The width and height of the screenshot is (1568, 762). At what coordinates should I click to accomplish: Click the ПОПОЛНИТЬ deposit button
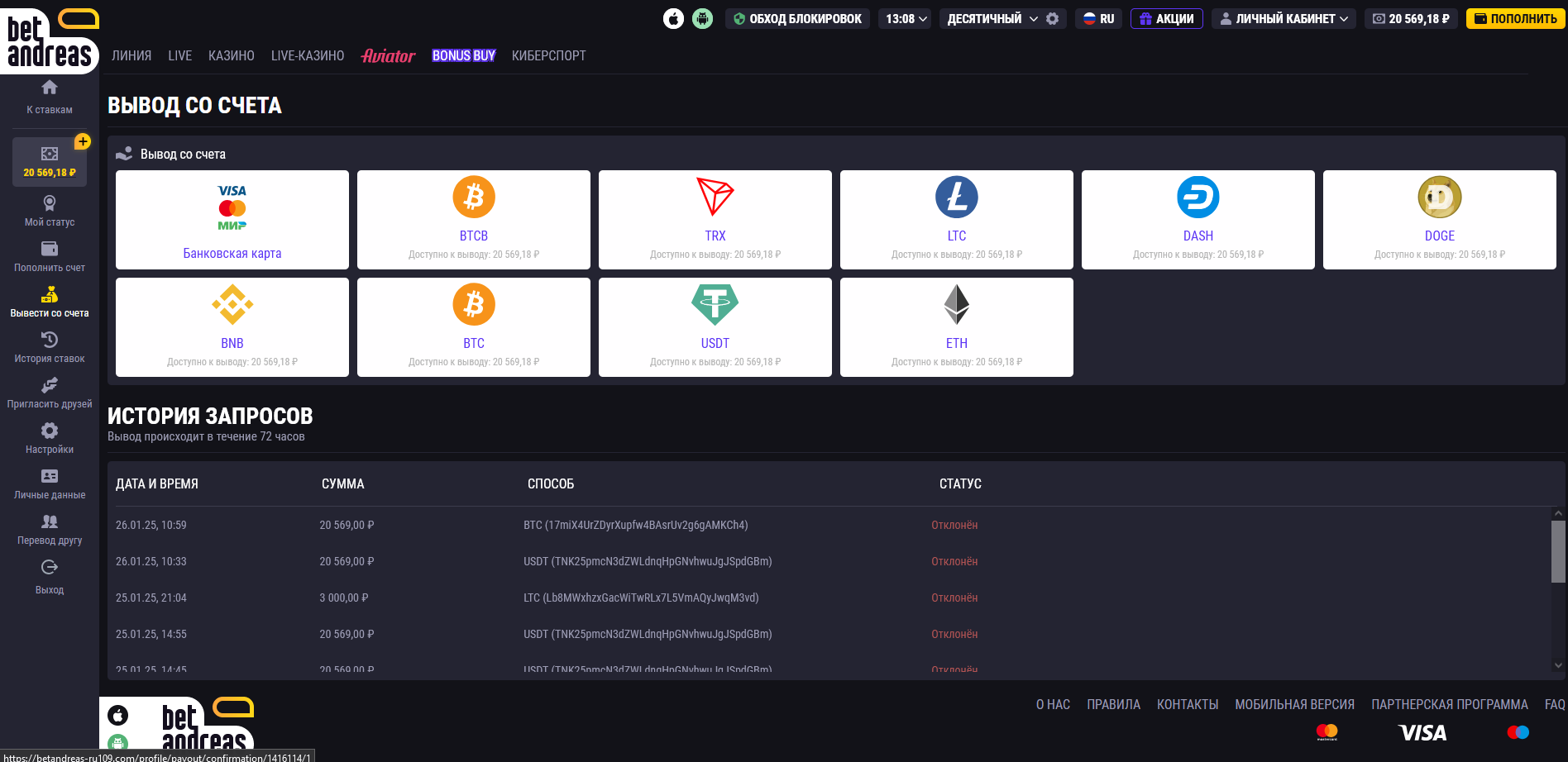click(x=1516, y=18)
